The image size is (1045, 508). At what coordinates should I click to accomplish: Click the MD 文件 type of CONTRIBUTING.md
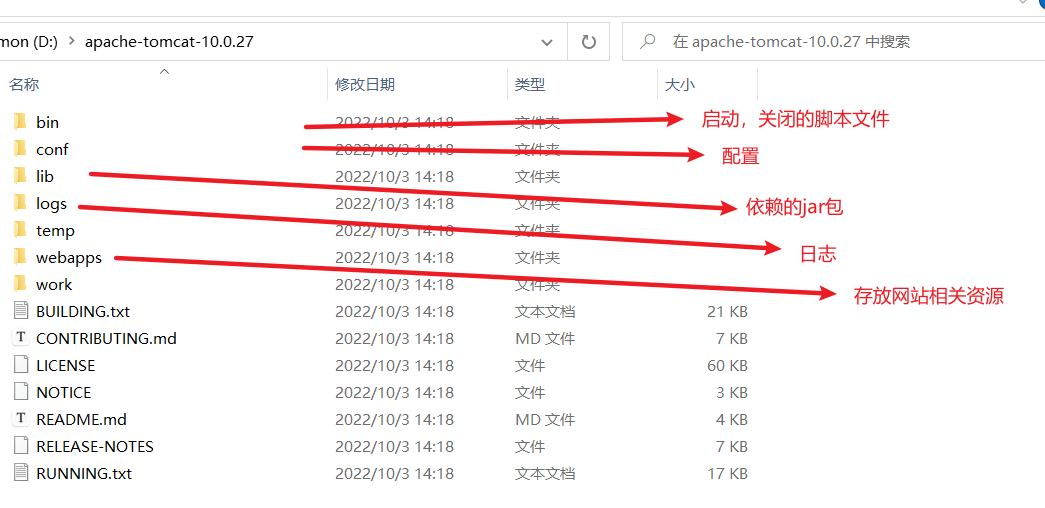click(544, 339)
